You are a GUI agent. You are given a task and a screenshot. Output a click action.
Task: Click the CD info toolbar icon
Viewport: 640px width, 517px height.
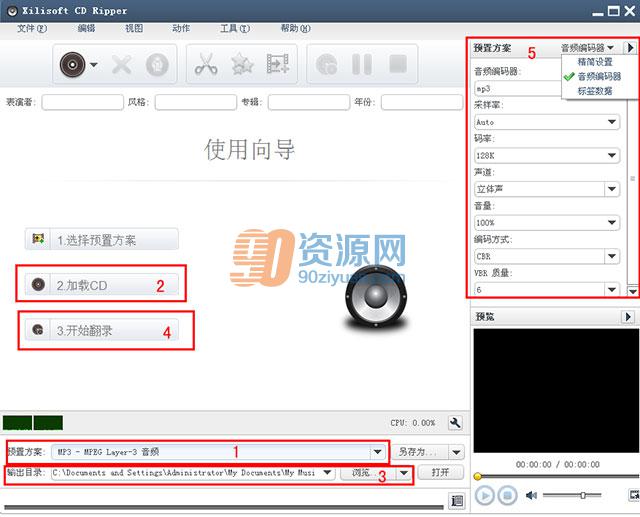tap(157, 64)
